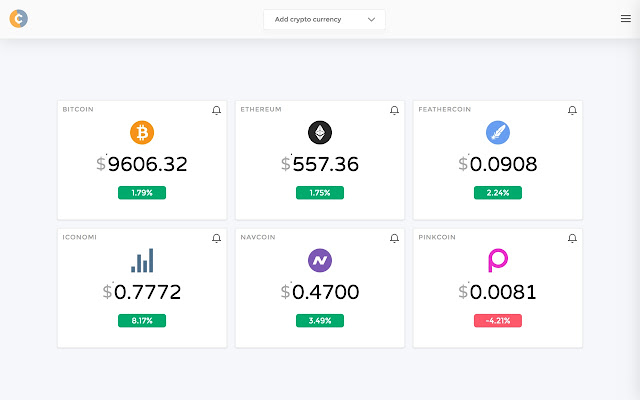Image resolution: width=640 pixels, height=400 pixels.
Task: Click the Ethereum 1.75% change badge
Action: pos(320,193)
